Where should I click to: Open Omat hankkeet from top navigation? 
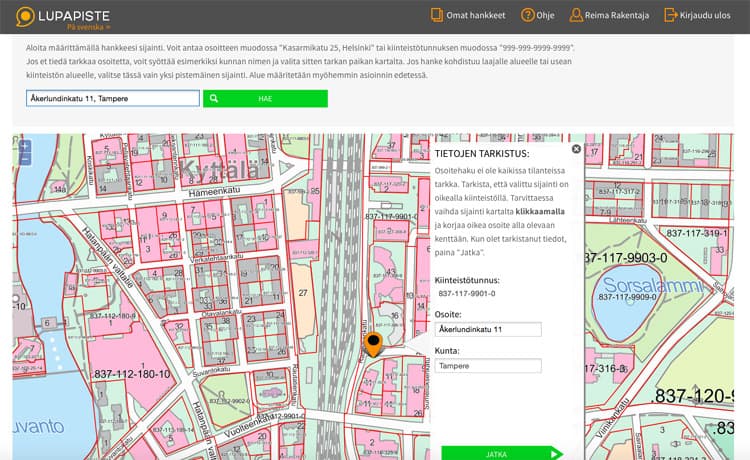475,15
